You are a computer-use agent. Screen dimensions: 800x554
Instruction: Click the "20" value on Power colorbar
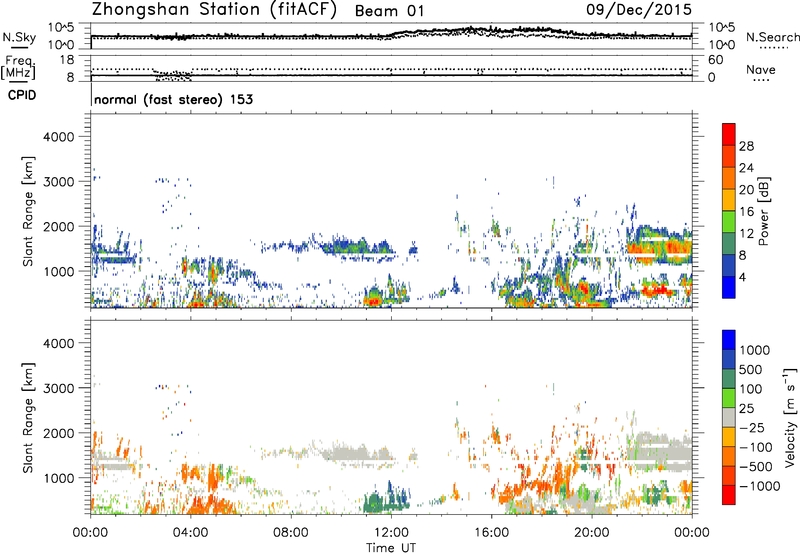pos(746,190)
